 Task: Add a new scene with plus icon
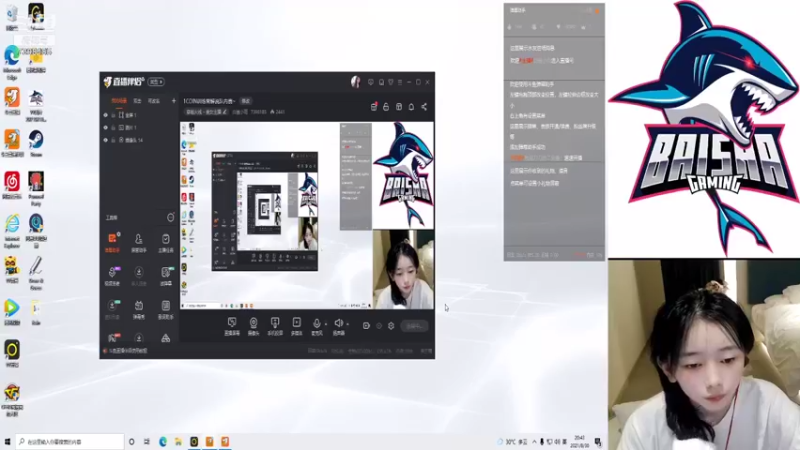[x=173, y=101]
